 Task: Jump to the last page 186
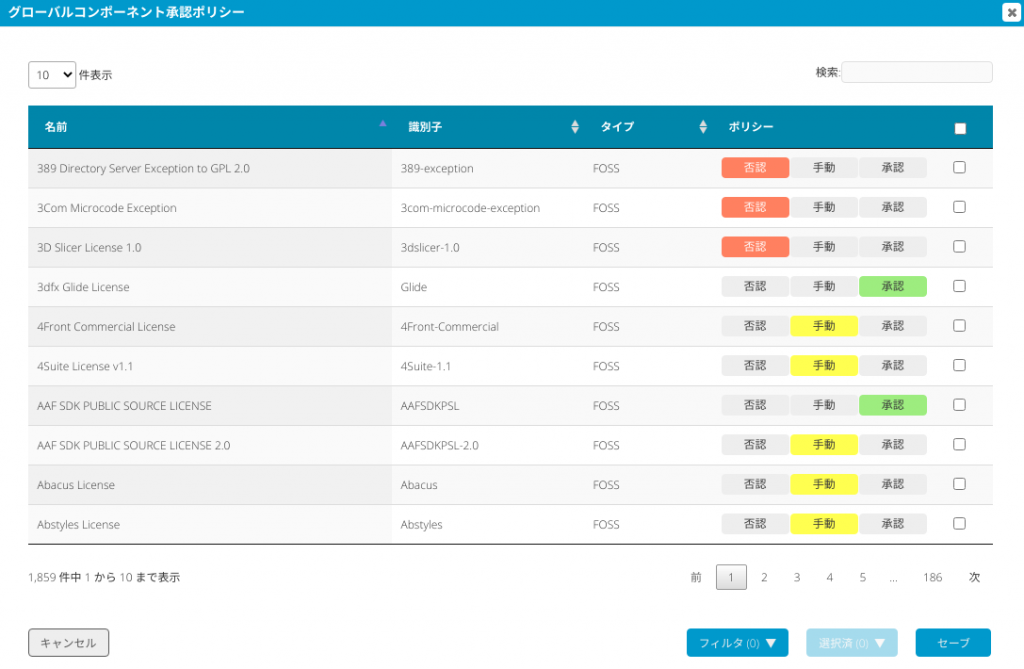point(932,577)
